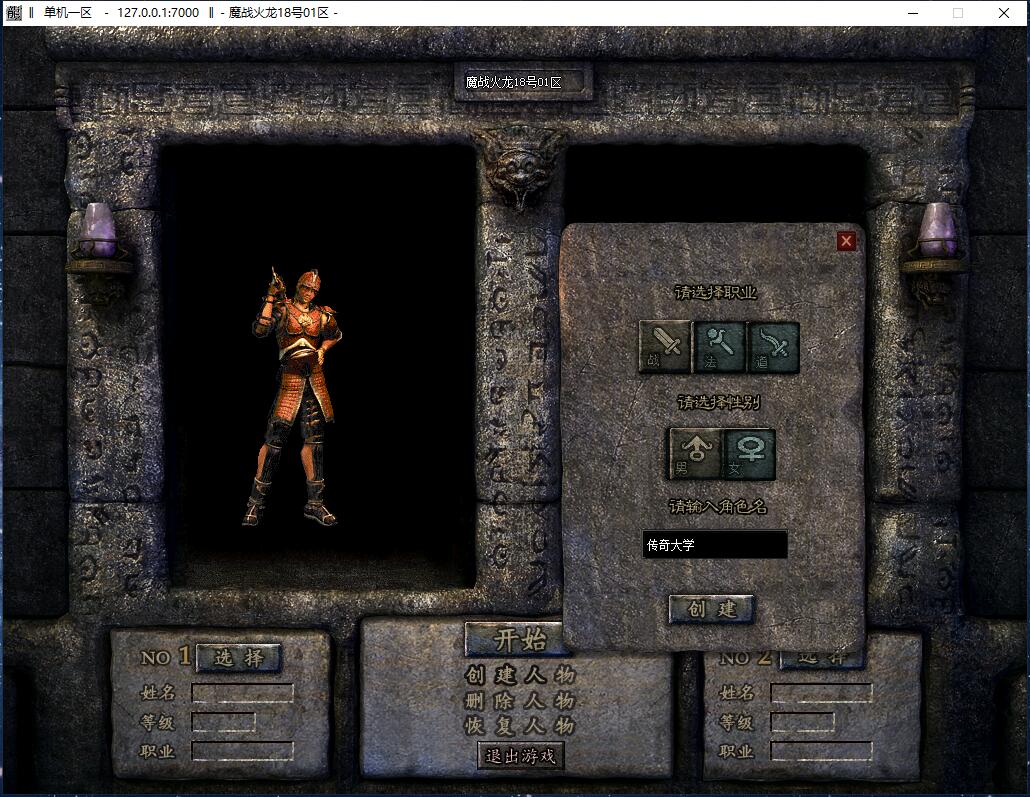Image resolution: width=1030 pixels, height=797 pixels.
Task: Select the taoist class icon (道)
Action: (773, 347)
